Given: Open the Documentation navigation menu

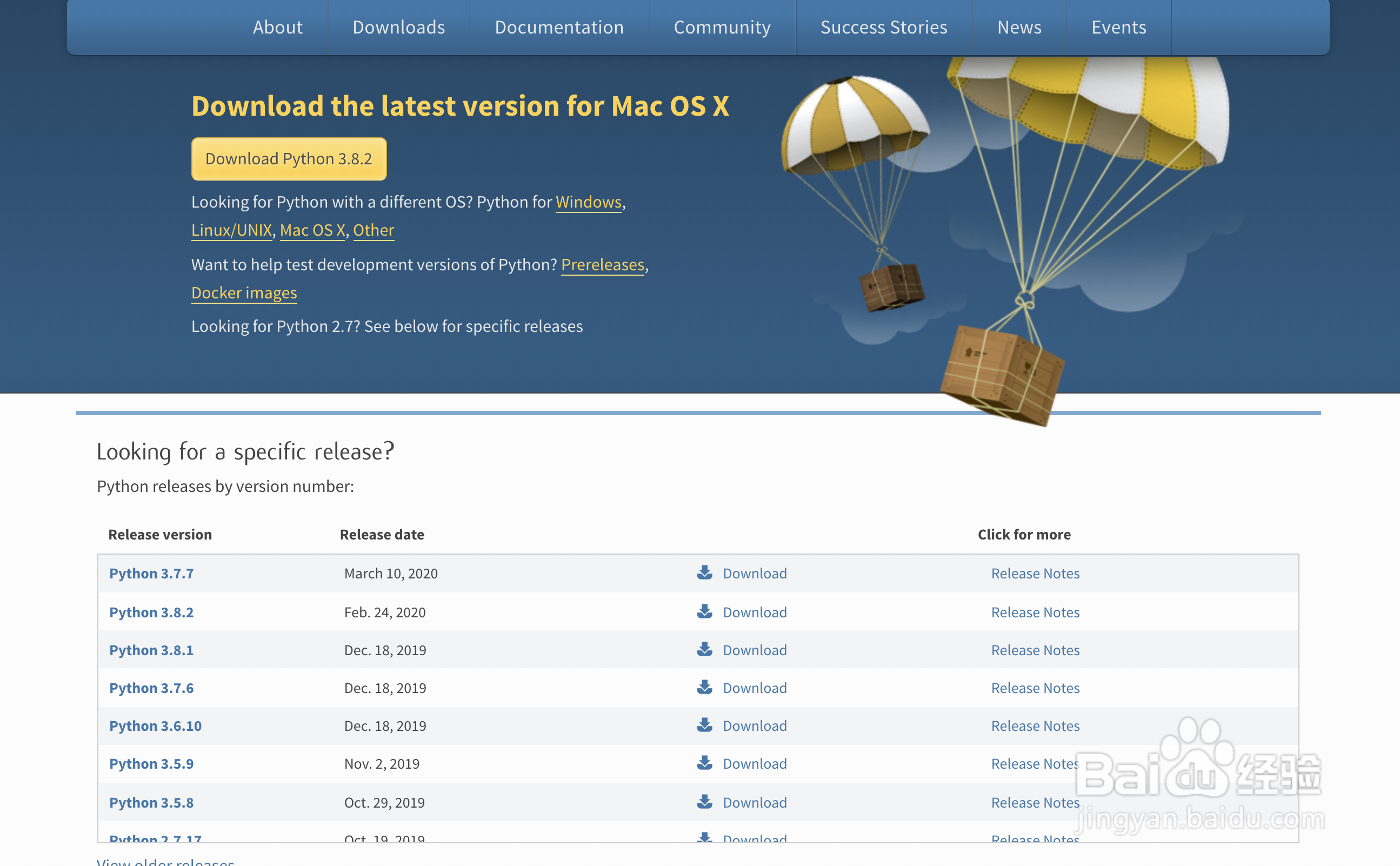Looking at the screenshot, I should tap(559, 27).
